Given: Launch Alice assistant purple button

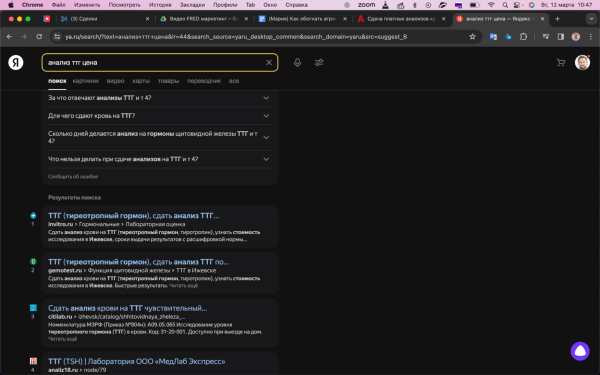Looking at the screenshot, I should coord(580,351).
